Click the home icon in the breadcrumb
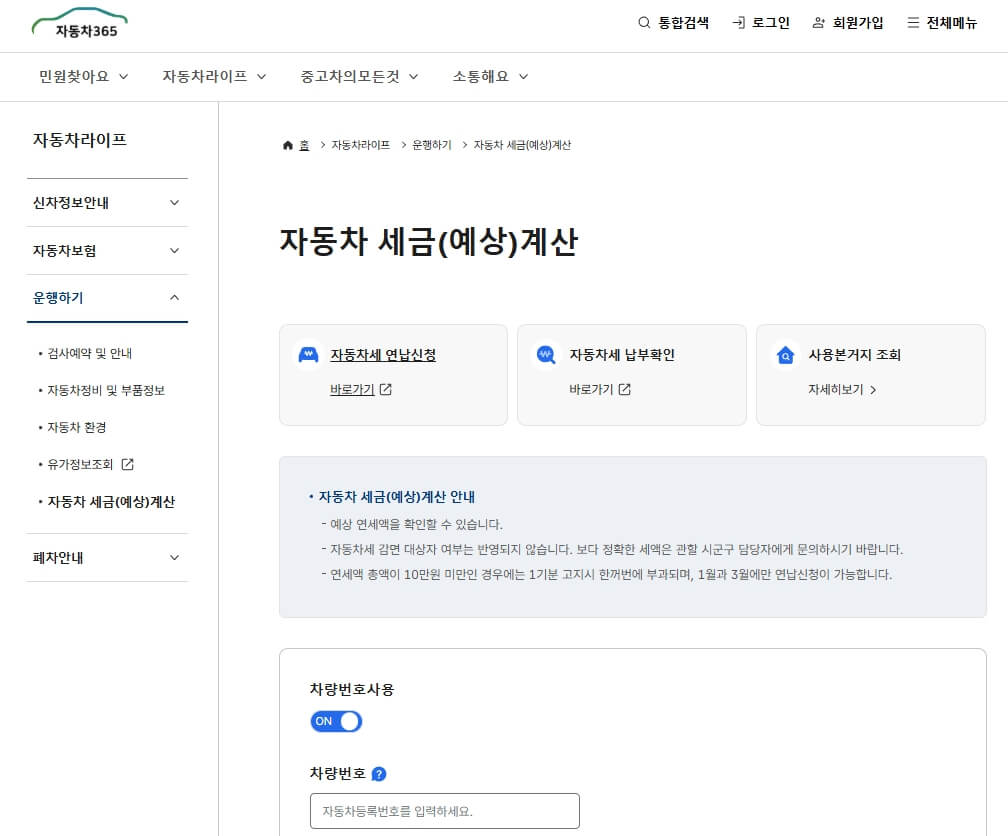Viewport: 1008px width, 836px height. click(x=287, y=144)
